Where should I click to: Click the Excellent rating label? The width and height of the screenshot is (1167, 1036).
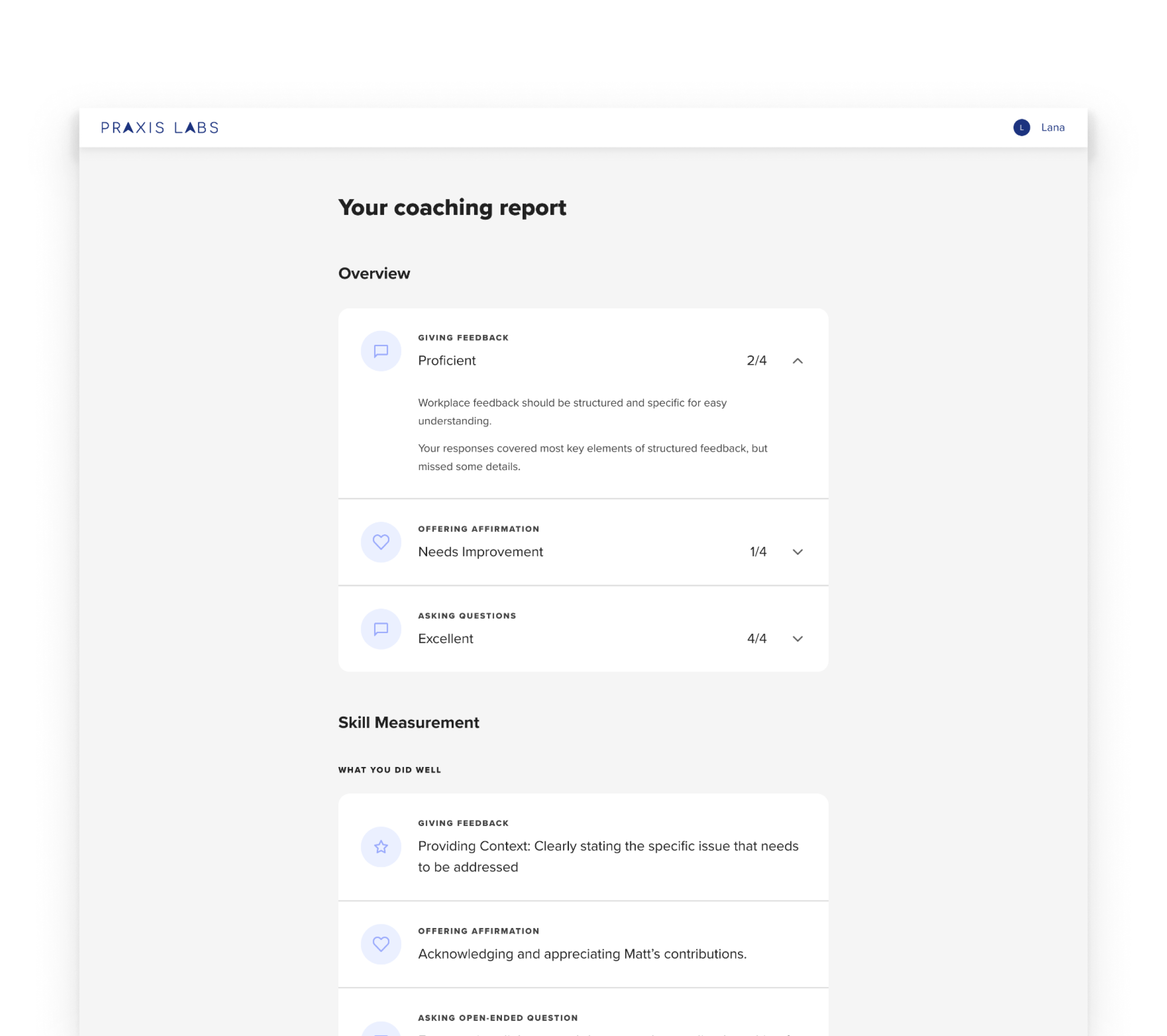(x=445, y=638)
